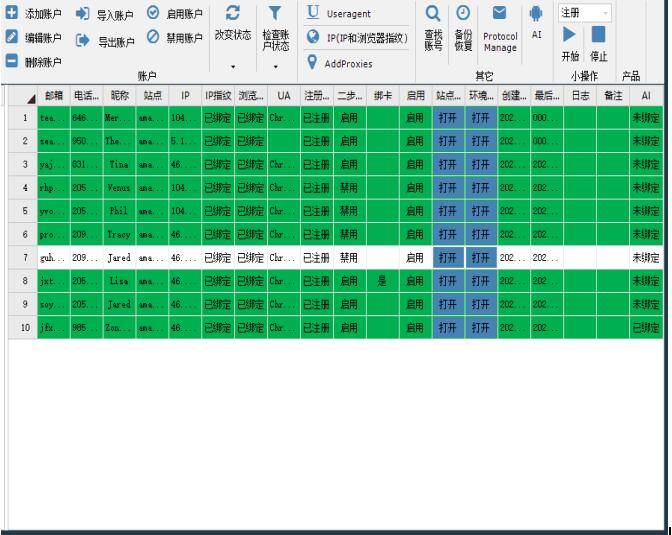Screen dimensions: 672x535
Task: Click the 产品 ribbon group label
Action: click(x=631, y=76)
